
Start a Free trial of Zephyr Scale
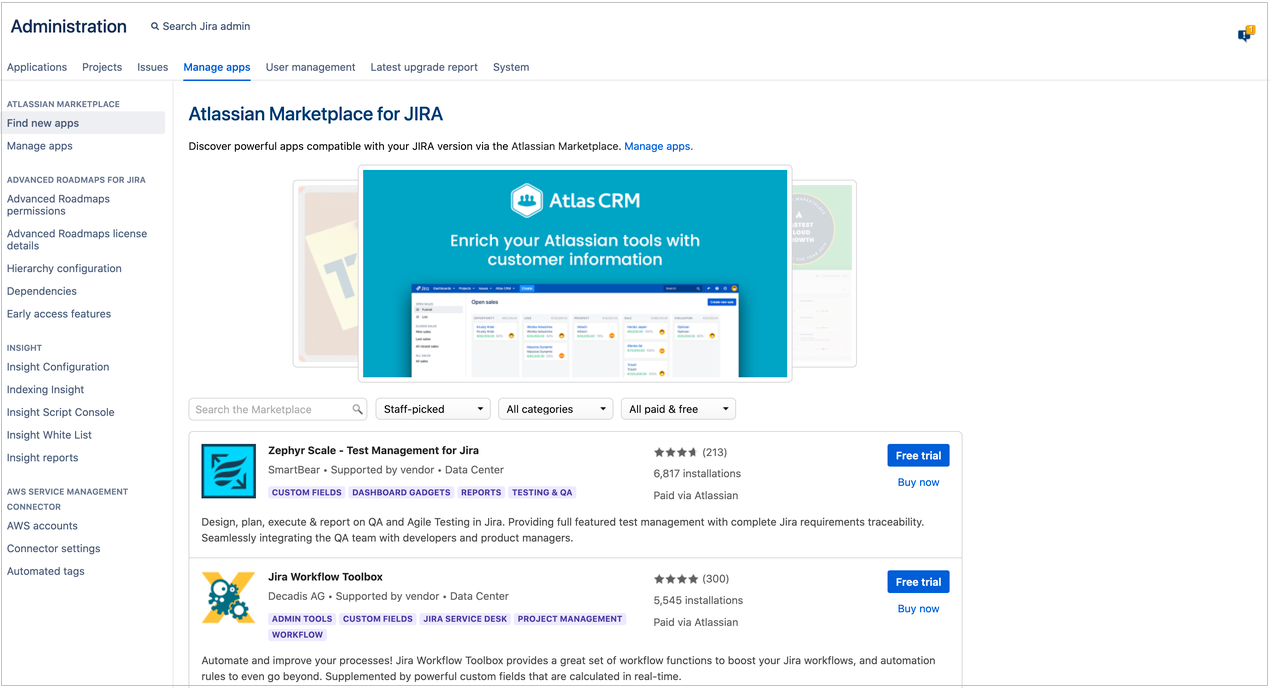coord(917,455)
